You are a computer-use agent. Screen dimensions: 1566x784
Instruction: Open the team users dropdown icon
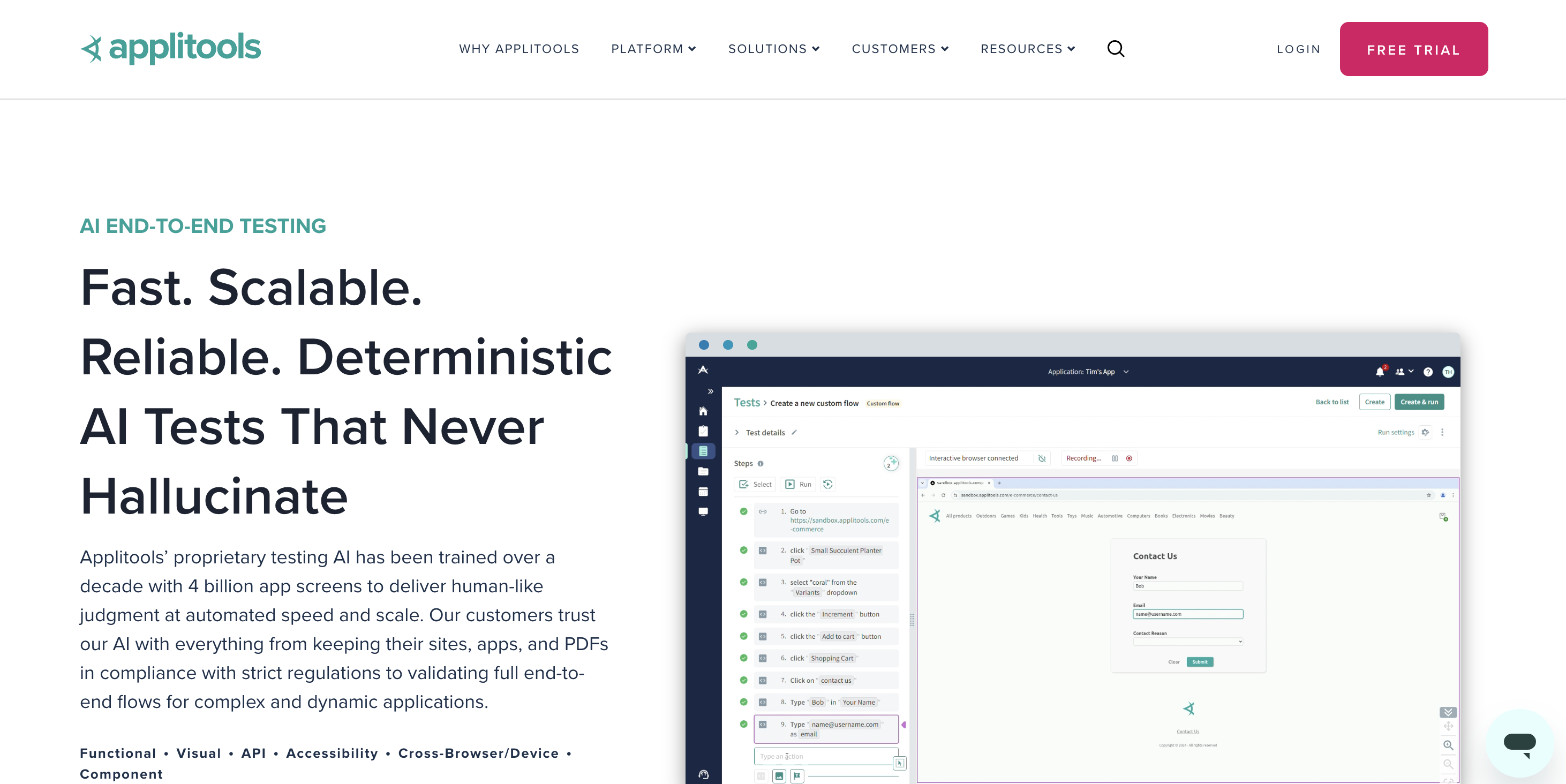pyautogui.click(x=1404, y=371)
